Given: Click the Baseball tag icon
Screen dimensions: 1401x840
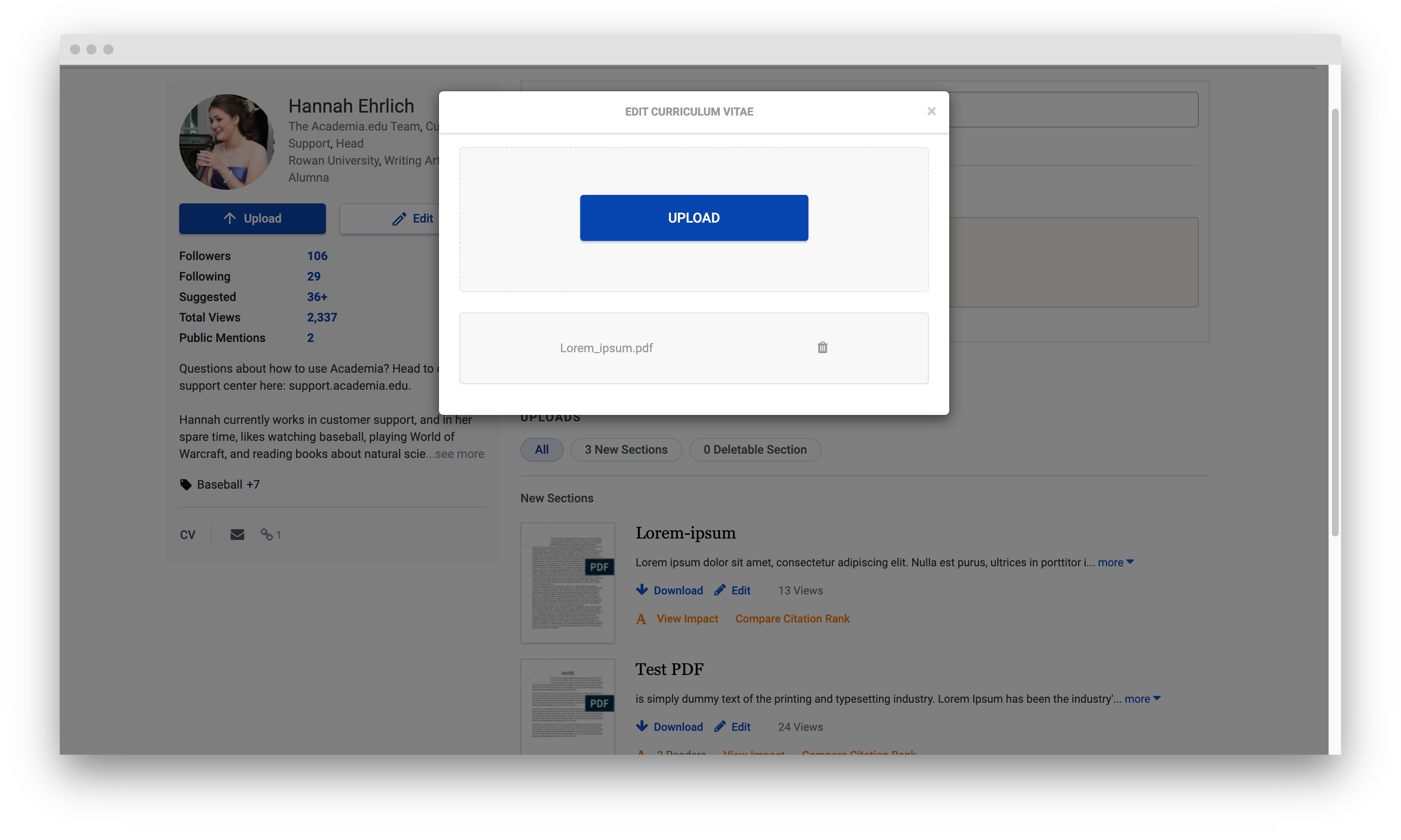Looking at the screenshot, I should [x=186, y=484].
